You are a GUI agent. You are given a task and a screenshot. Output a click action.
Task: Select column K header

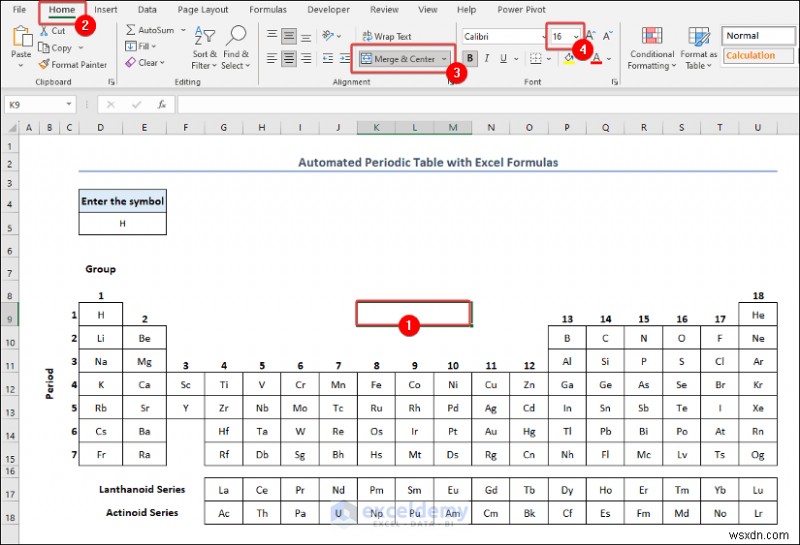click(377, 128)
